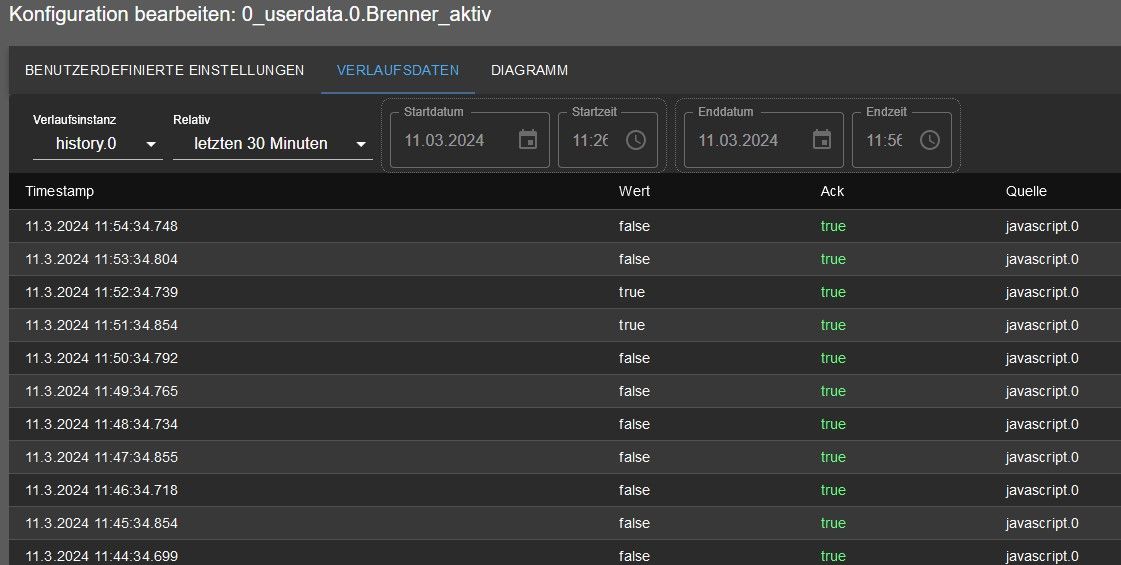
Task: Select the row with timestamp 11:54:34.748
Action: pyautogui.click(x=565, y=226)
